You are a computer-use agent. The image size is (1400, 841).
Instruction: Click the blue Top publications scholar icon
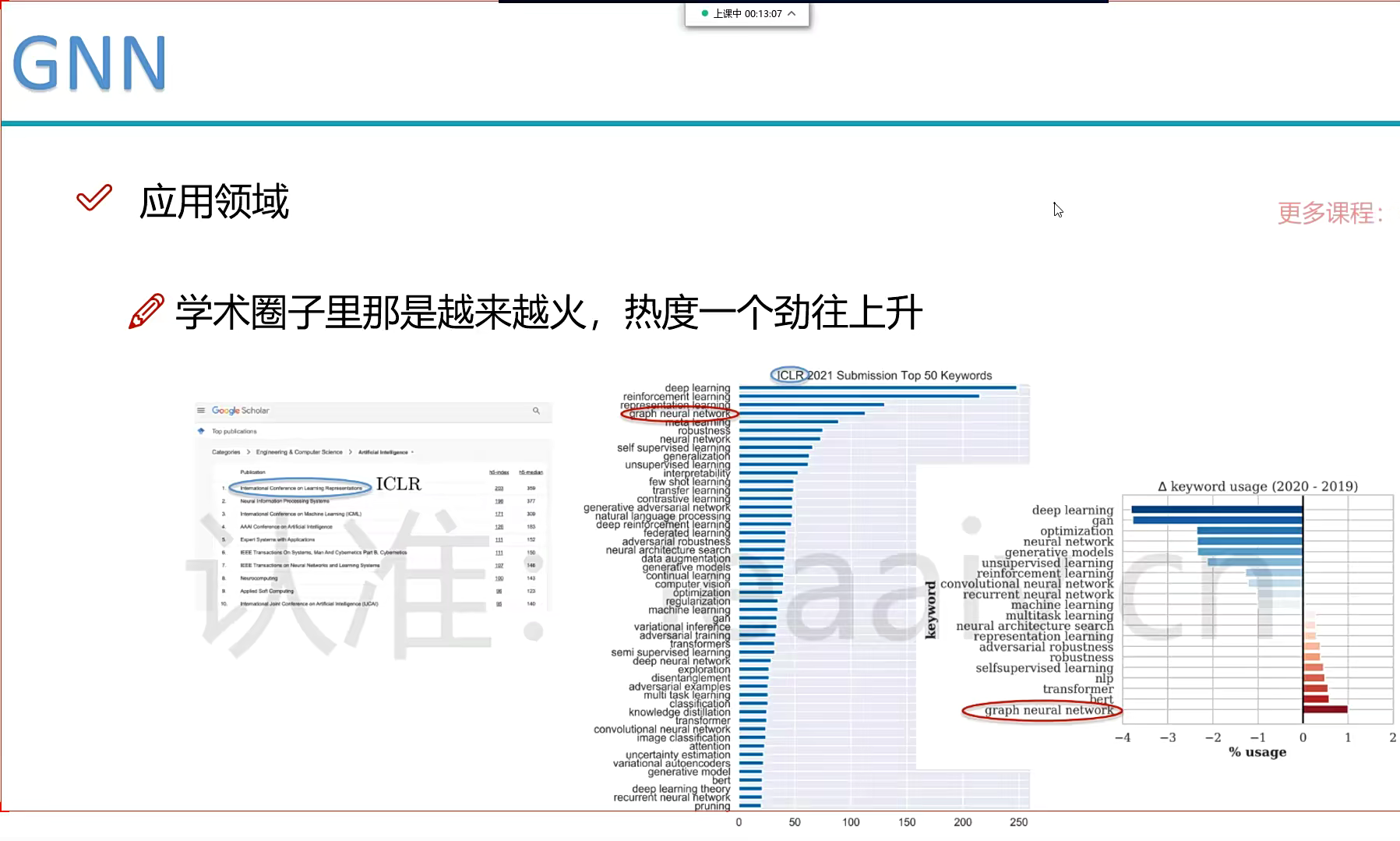click(x=202, y=431)
